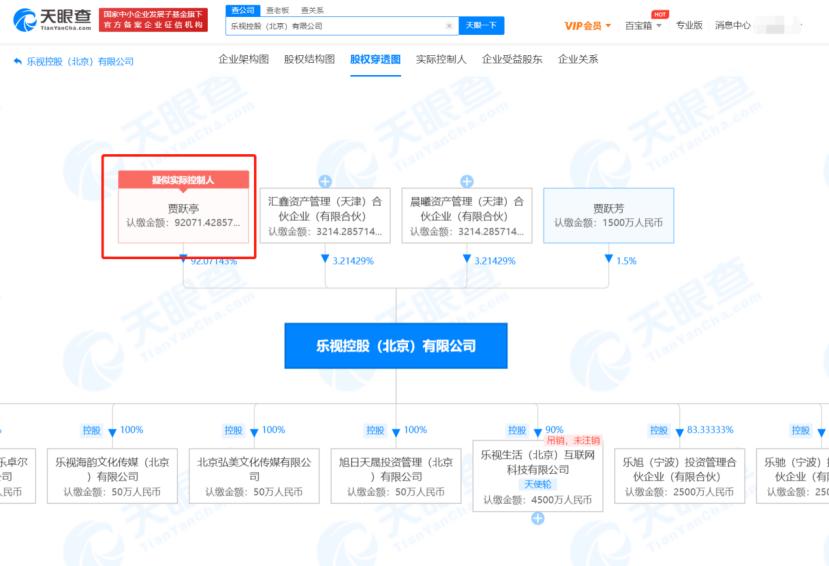The image size is (829, 566).
Task: Click the 1.5% share under 贾跃芳
Action: 627,261
